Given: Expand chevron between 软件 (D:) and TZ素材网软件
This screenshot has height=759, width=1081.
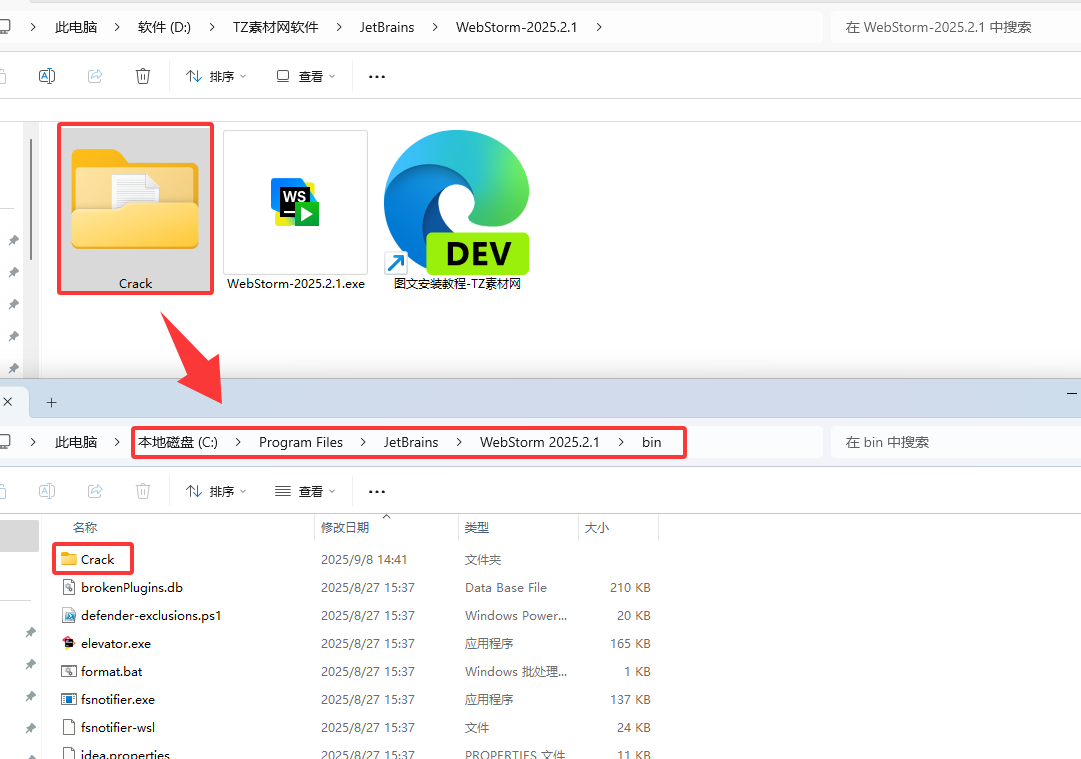Looking at the screenshot, I should (212, 28).
